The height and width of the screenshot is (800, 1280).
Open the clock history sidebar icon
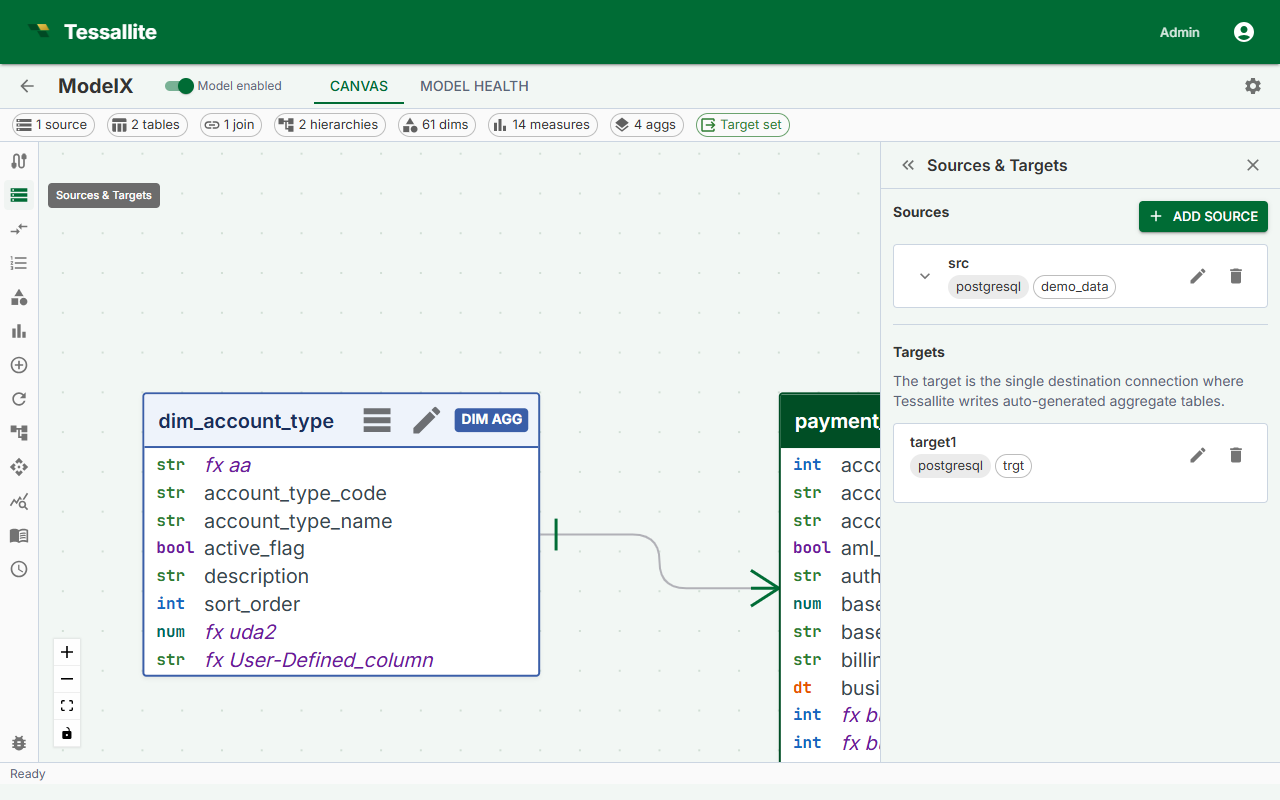[x=18, y=569]
